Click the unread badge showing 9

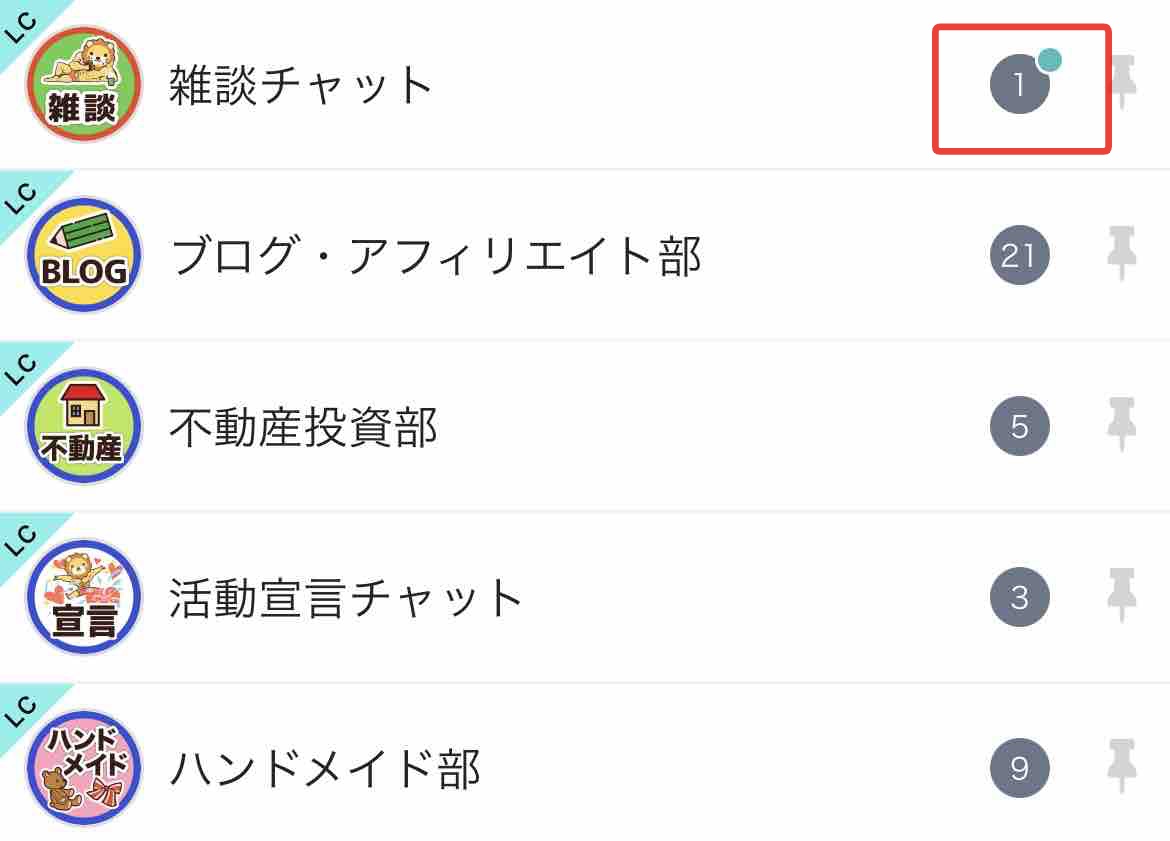tap(1019, 768)
